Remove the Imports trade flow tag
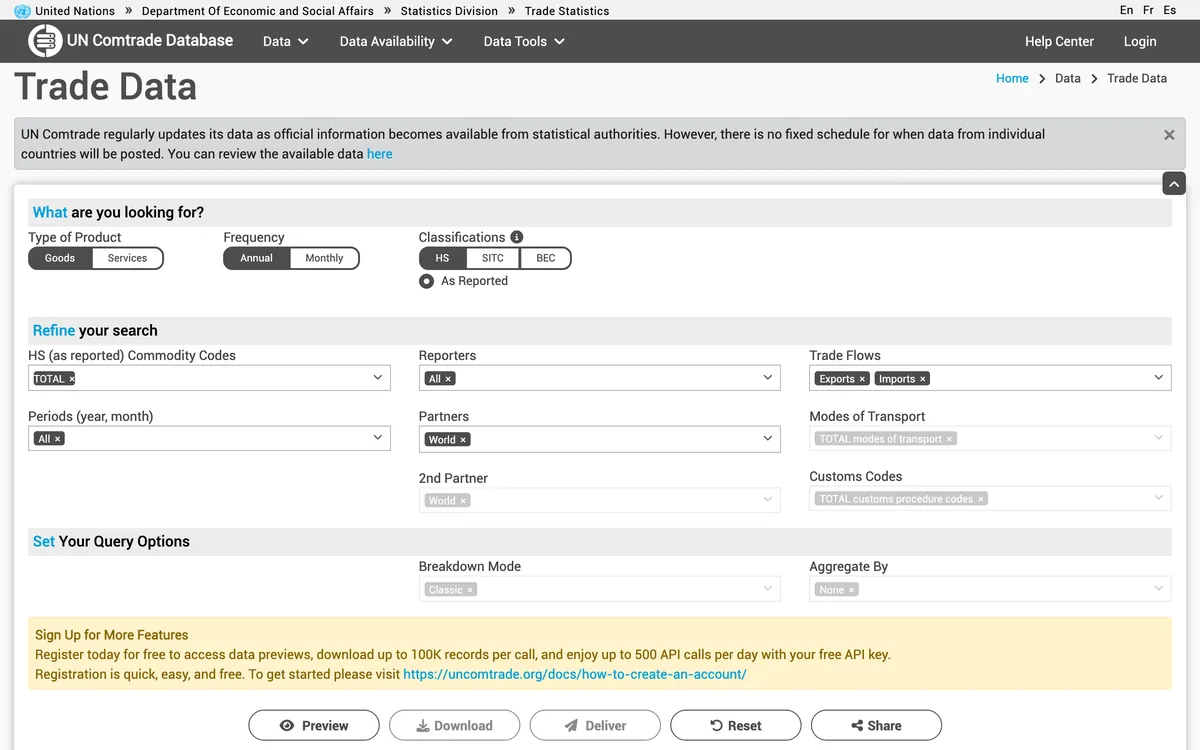 coord(923,379)
